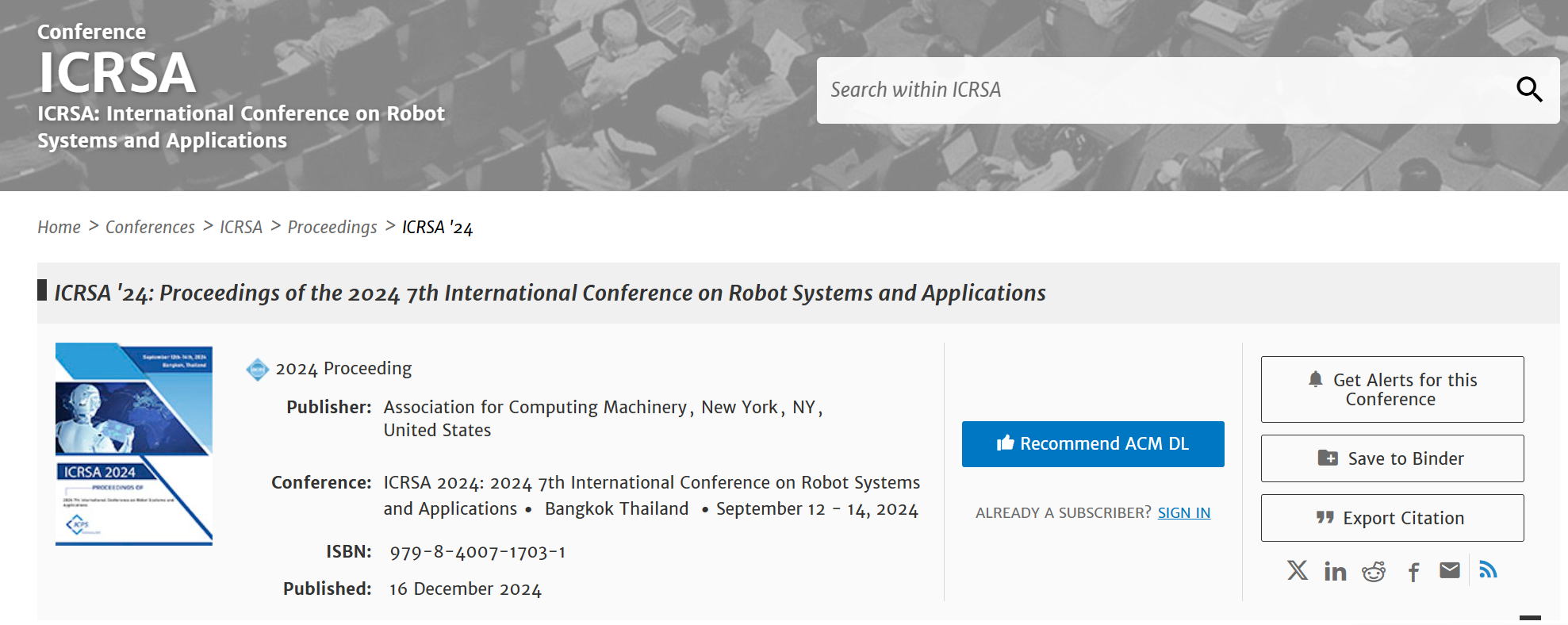The width and height of the screenshot is (1568, 625).
Task: Navigate to ICRSA breadcrumb link
Action: tap(240, 228)
